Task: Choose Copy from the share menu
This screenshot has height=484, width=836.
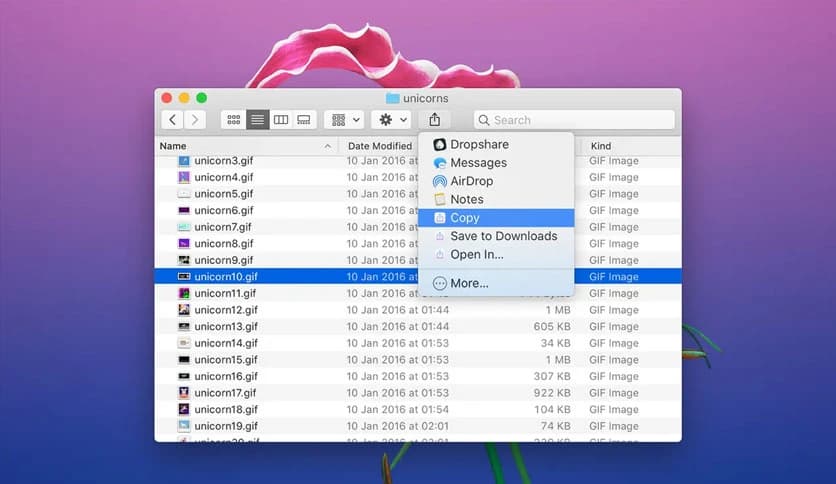Action: (x=465, y=218)
